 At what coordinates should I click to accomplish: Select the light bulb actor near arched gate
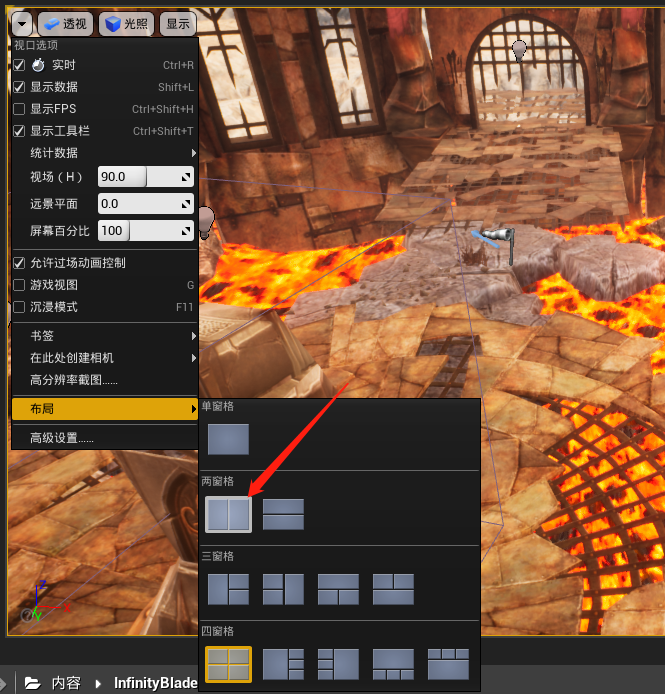pyautogui.click(x=519, y=50)
